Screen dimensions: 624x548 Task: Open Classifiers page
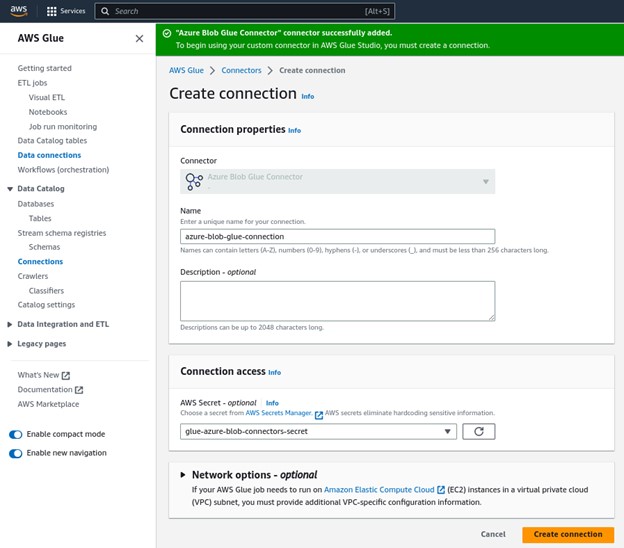46,291
